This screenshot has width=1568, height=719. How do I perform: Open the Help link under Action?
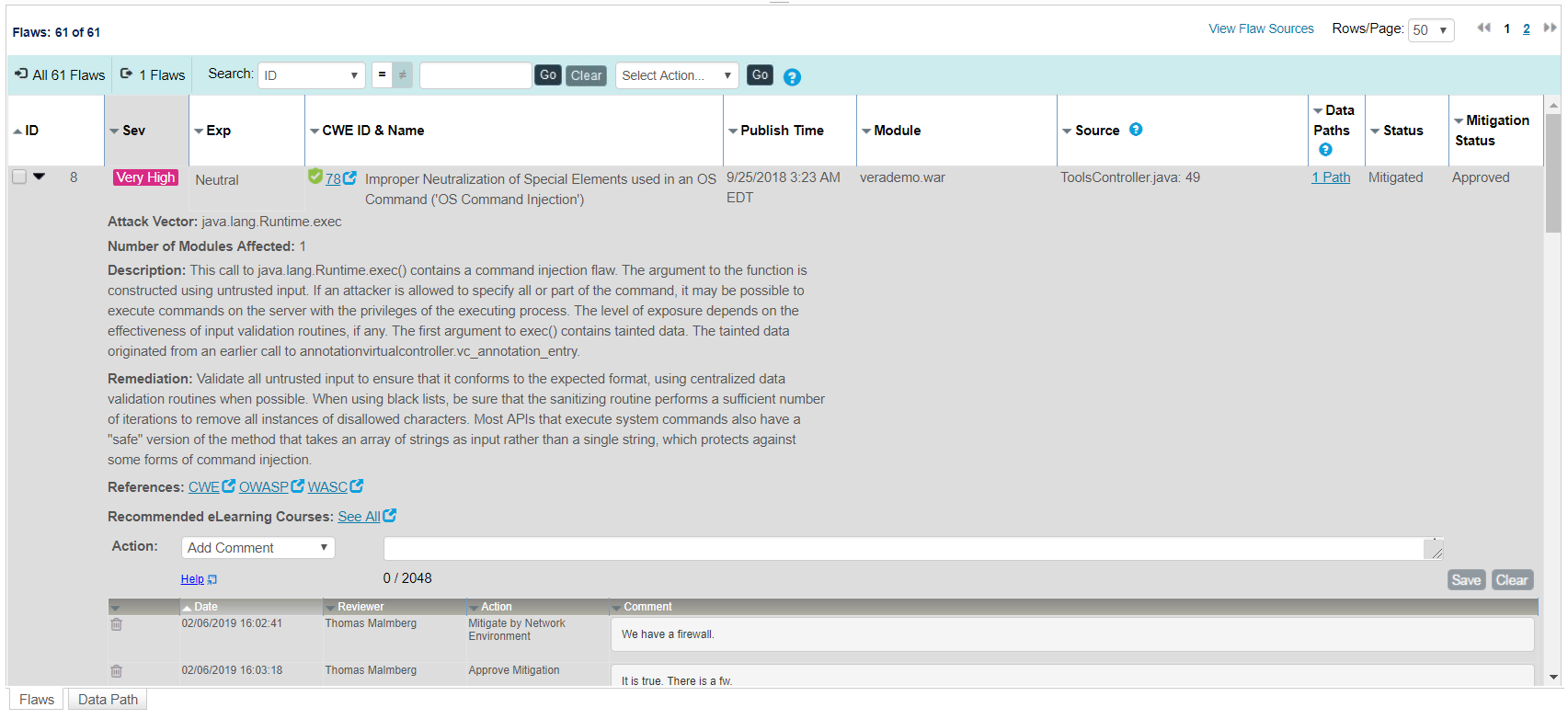pyautogui.click(x=192, y=579)
